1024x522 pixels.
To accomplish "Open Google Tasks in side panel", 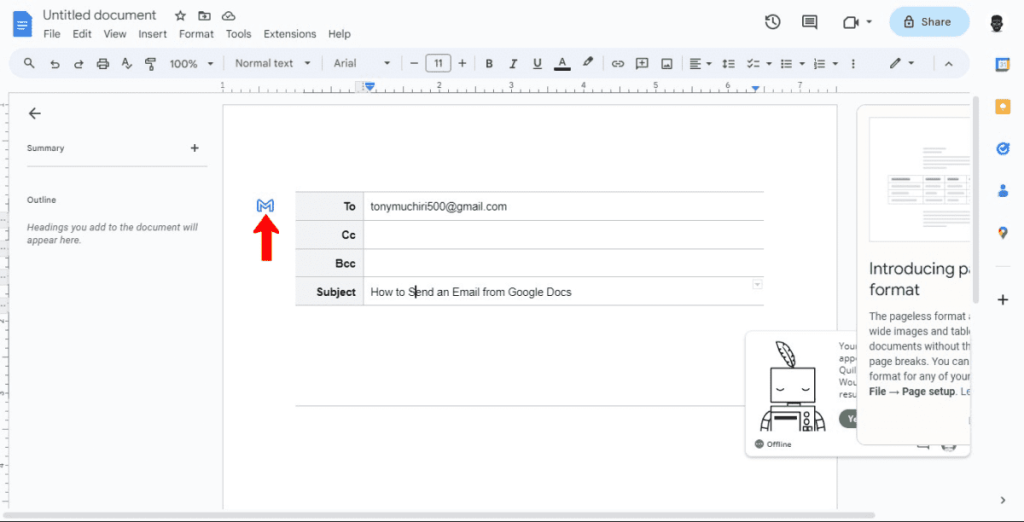I will [1002, 149].
